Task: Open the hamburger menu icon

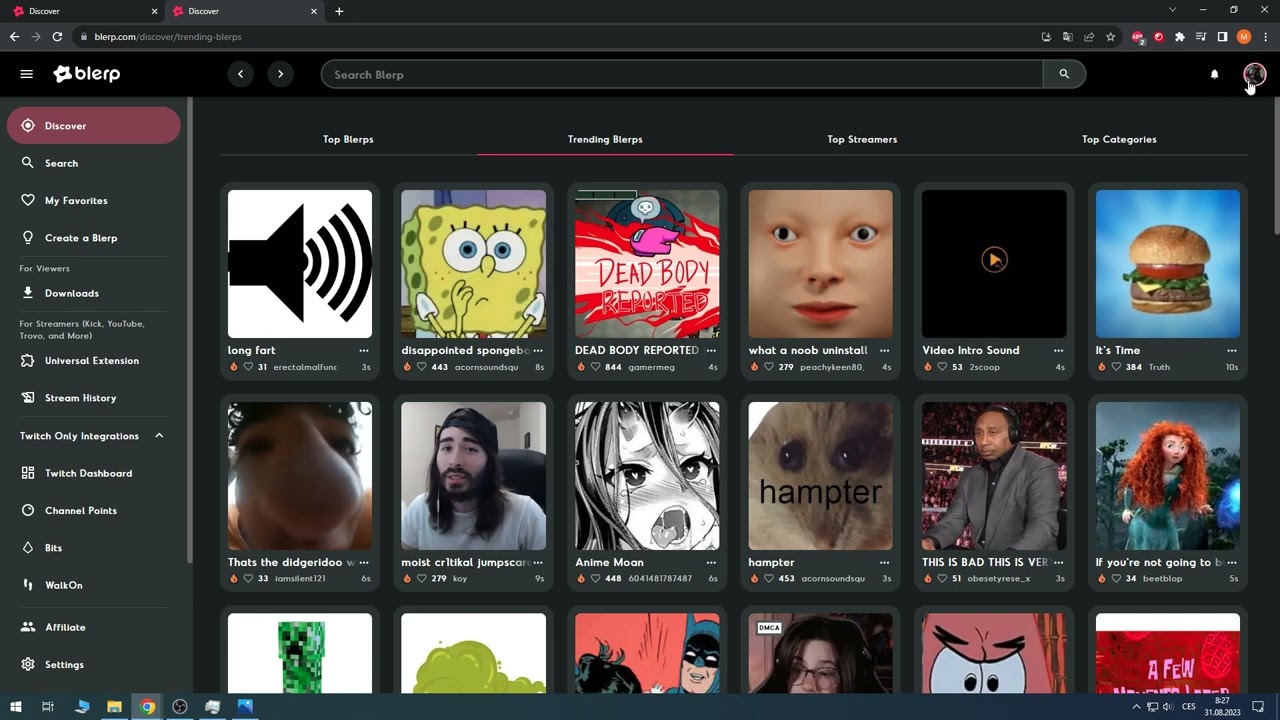Action: (27, 74)
